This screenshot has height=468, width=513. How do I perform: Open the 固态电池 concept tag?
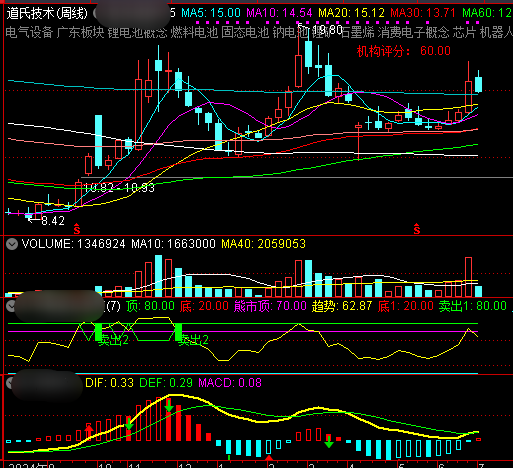click(x=245, y=32)
